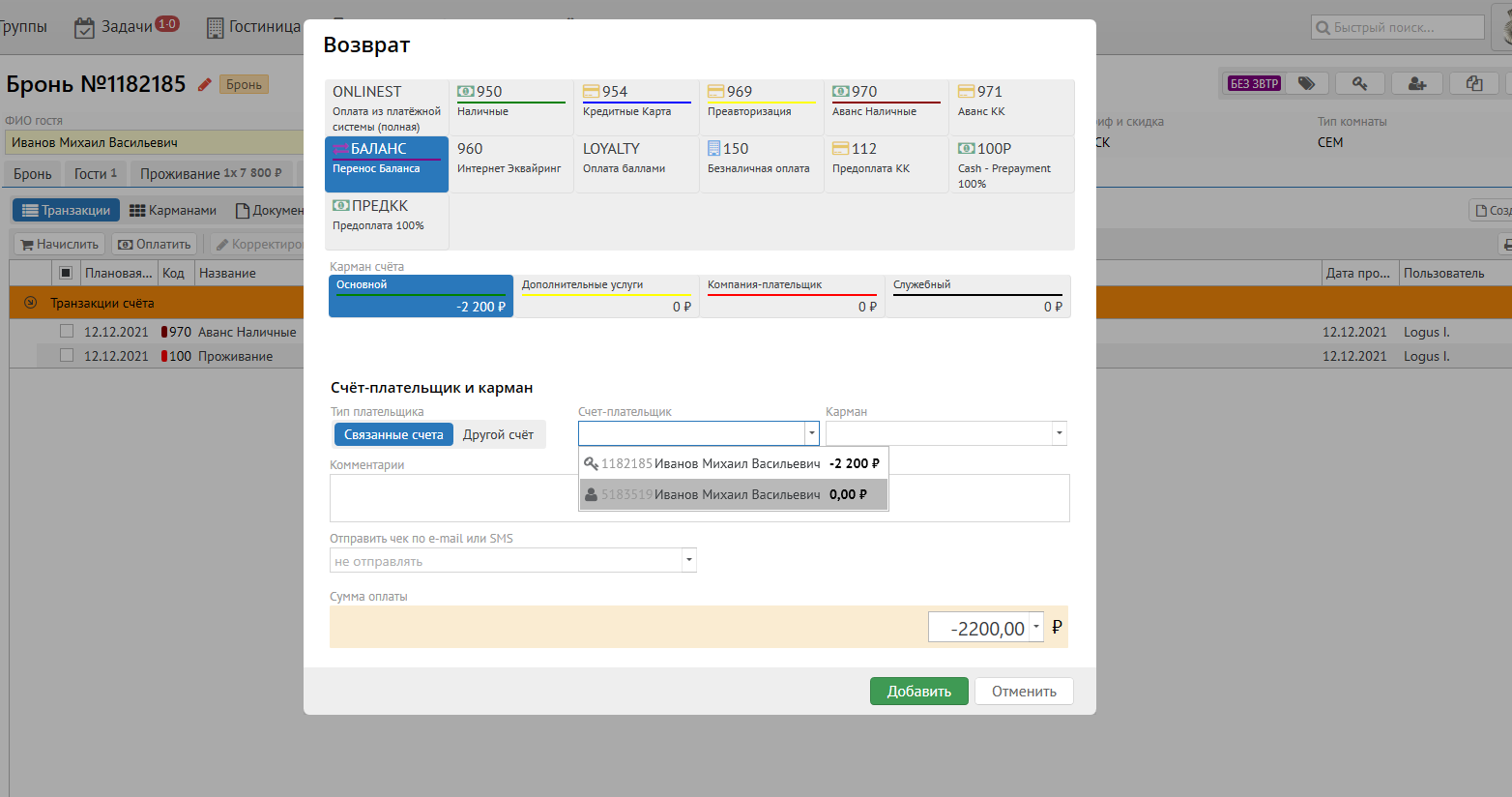1512x797 pixels.
Task: Collapse the Счет-плательщик dropdown arrow
Action: [812, 433]
